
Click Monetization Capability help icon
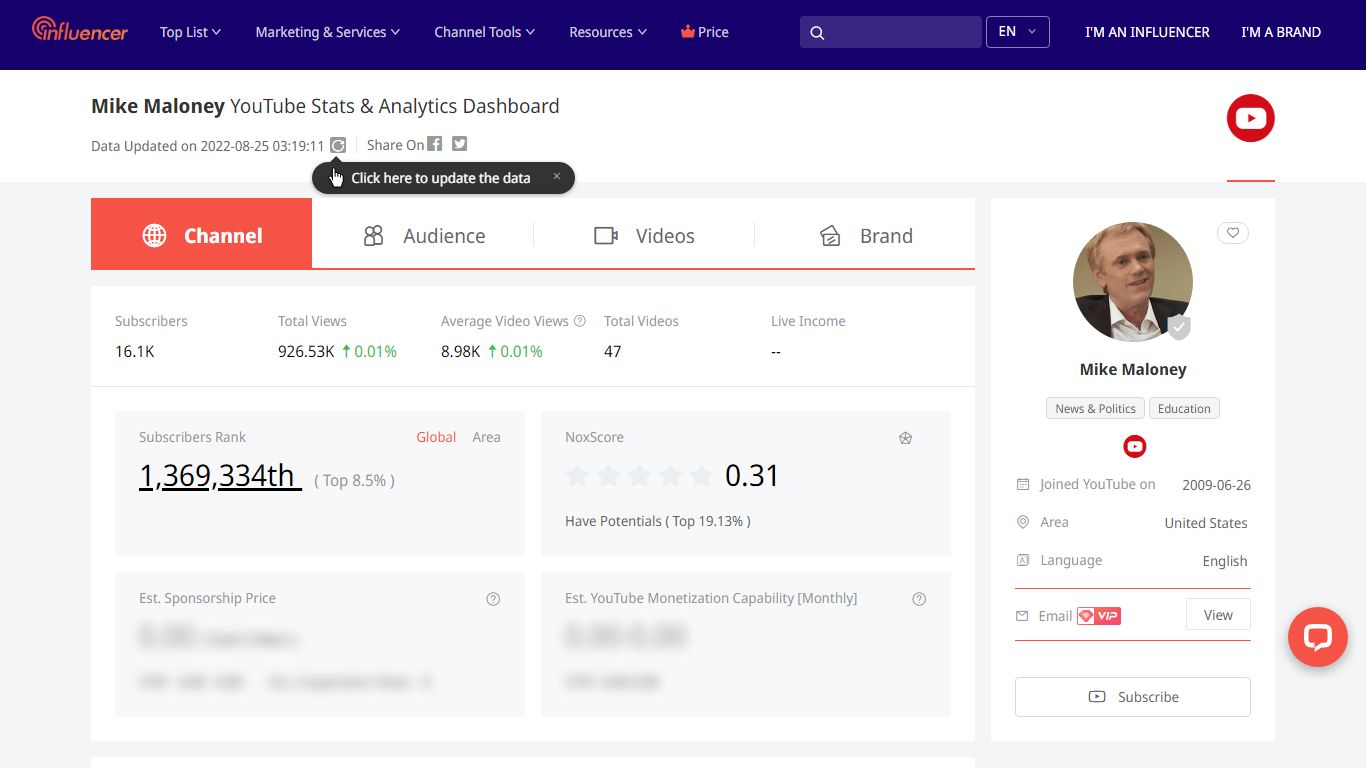tap(919, 599)
